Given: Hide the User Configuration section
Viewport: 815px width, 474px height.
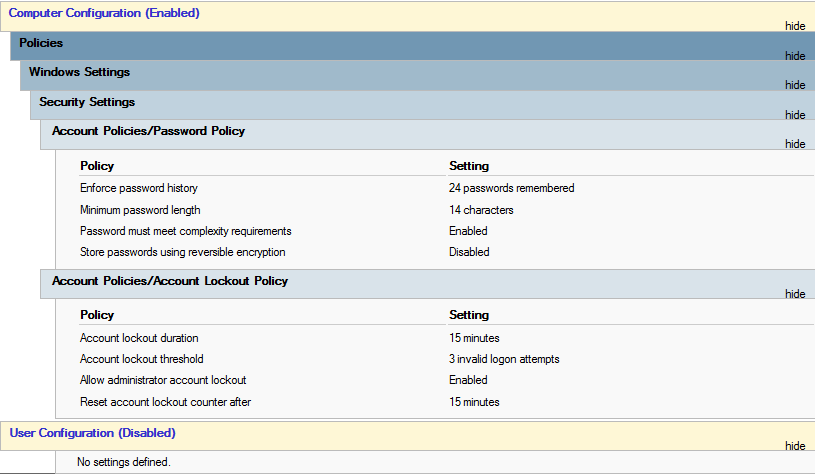Looking at the screenshot, I should [x=795, y=446].
